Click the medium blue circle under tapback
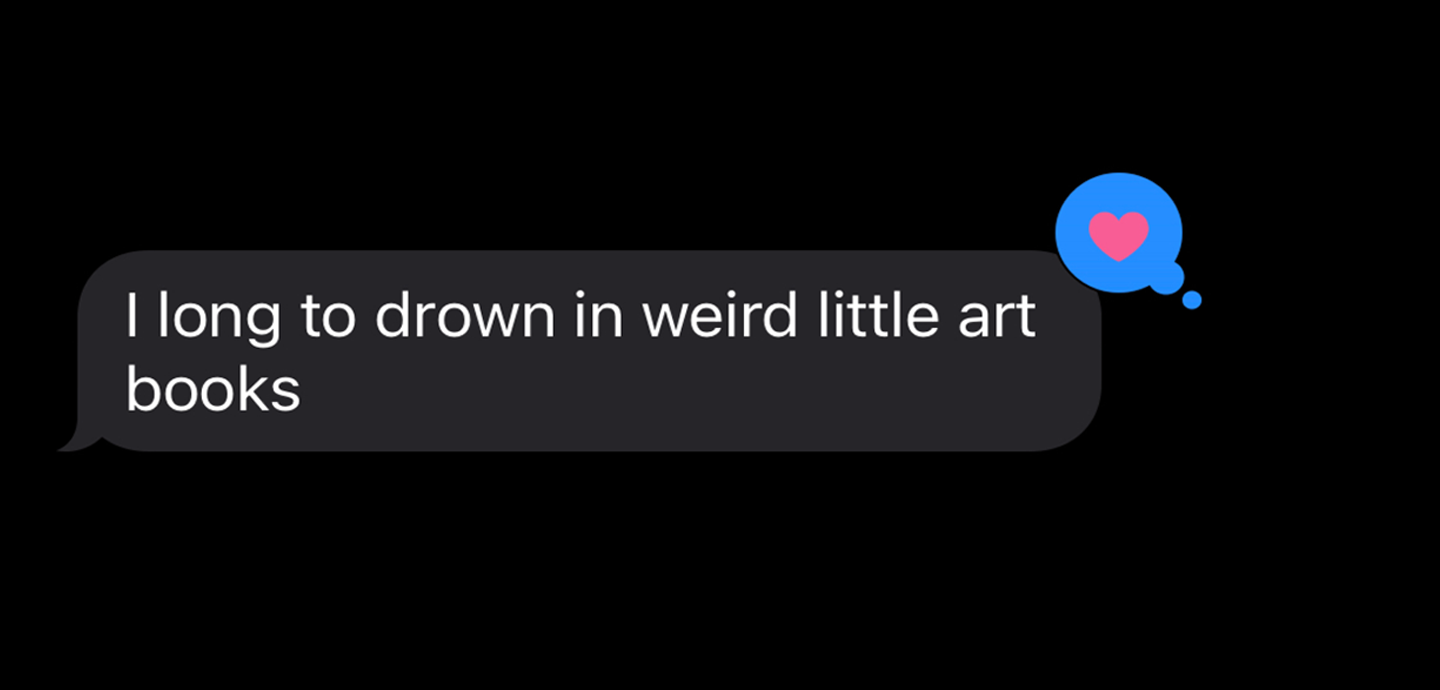This screenshot has height=690, width=1440. pos(1166,276)
